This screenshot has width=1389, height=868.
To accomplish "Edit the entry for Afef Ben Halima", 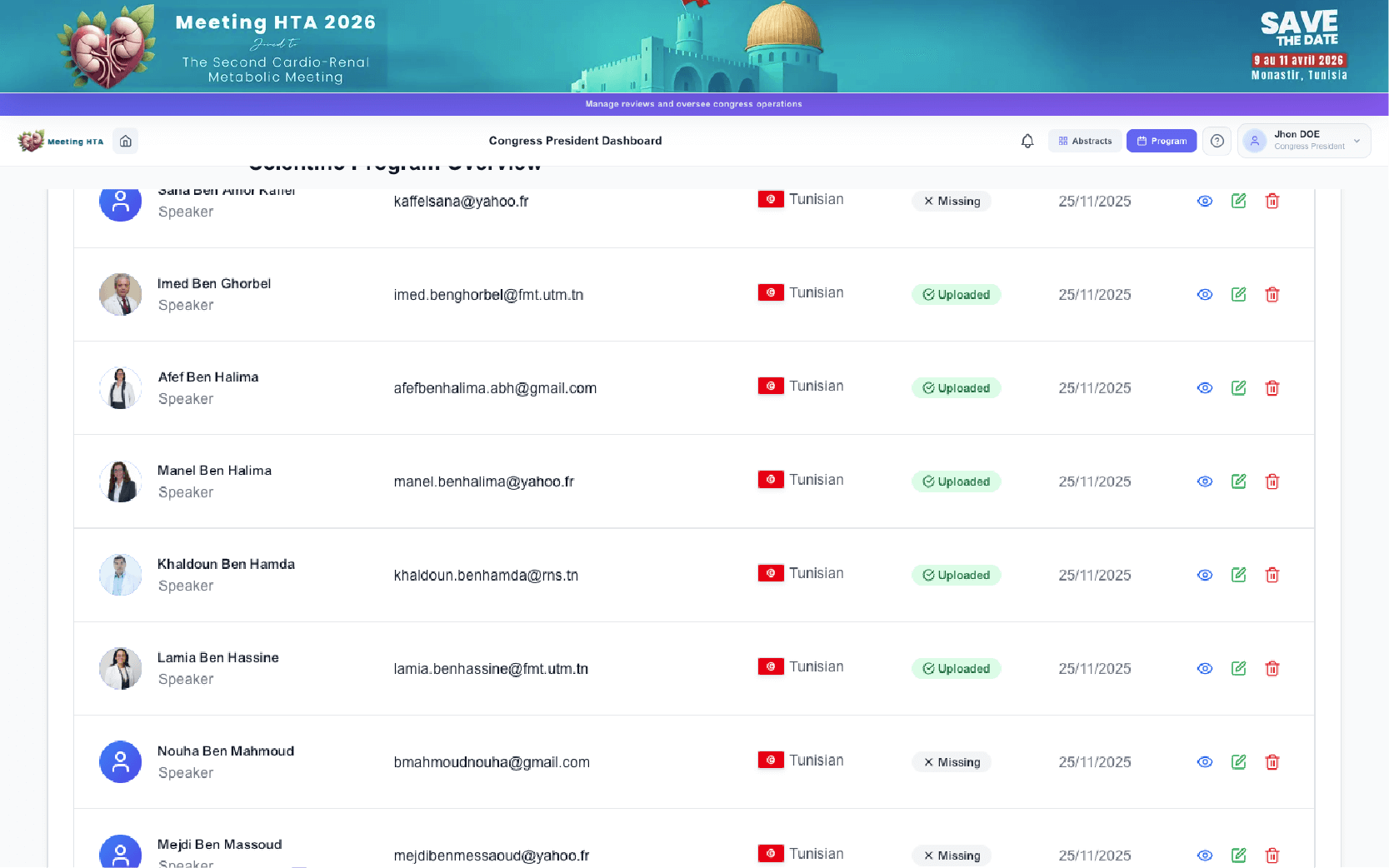I will 1238,387.
